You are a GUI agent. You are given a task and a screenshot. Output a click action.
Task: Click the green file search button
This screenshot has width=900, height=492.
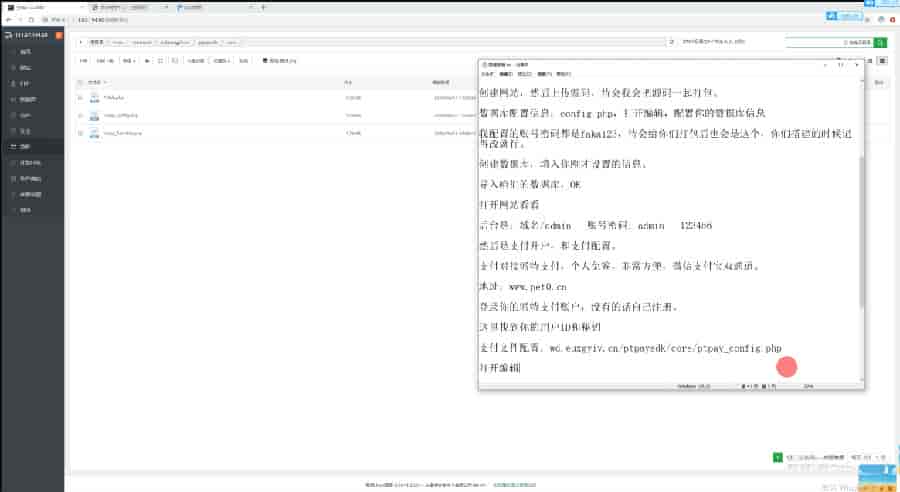(x=880, y=43)
